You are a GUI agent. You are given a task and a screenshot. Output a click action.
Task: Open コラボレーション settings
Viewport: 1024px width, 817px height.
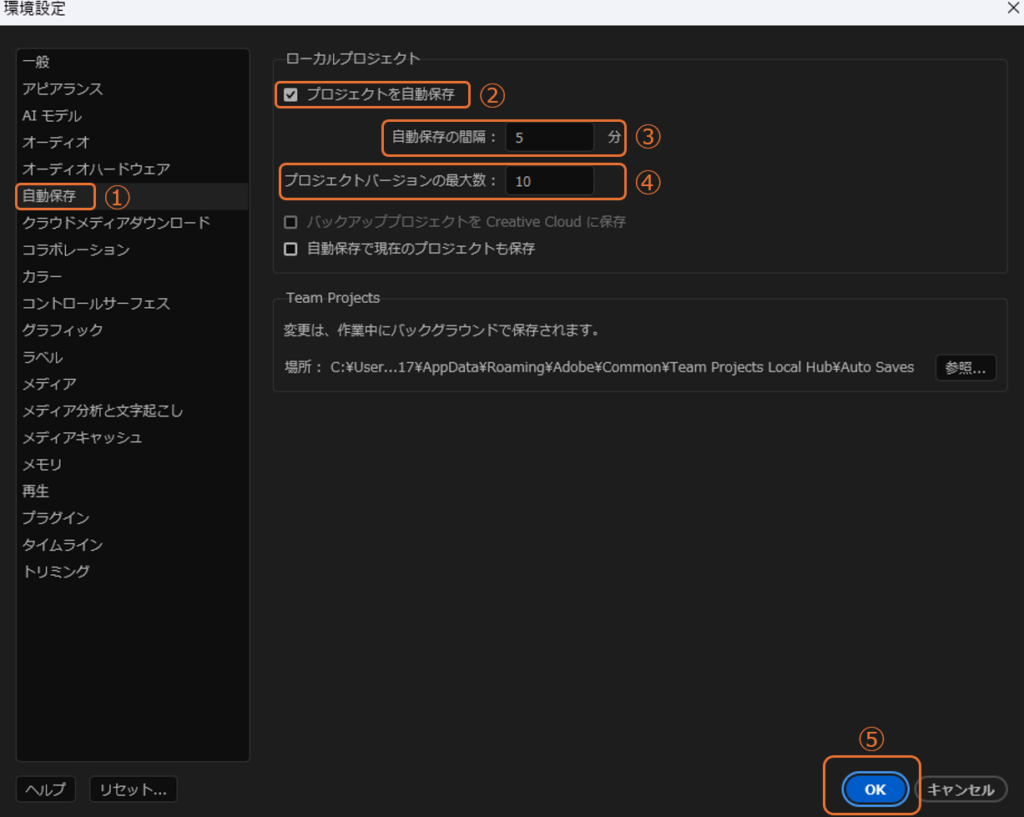click(76, 250)
